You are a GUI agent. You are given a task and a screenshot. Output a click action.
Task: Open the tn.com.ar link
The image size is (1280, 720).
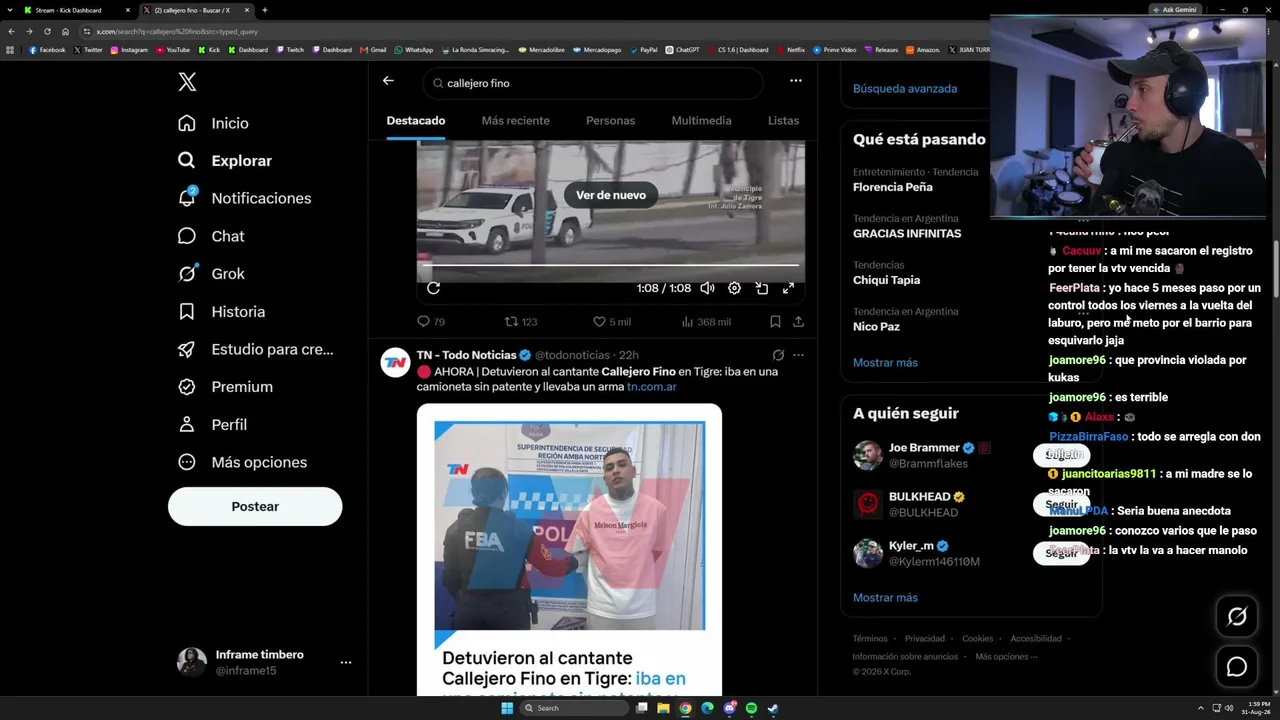652,387
